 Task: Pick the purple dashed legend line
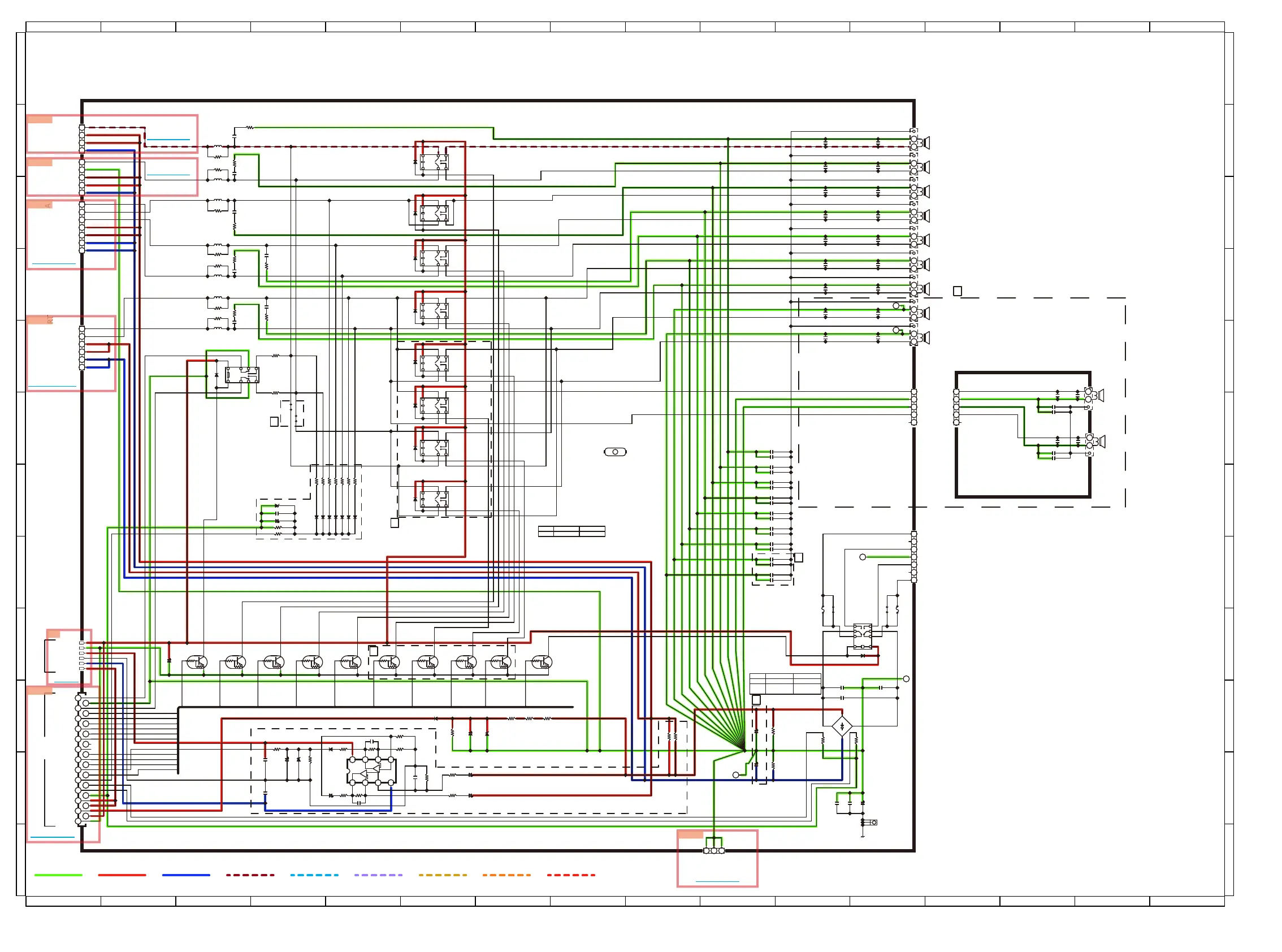[x=378, y=875]
